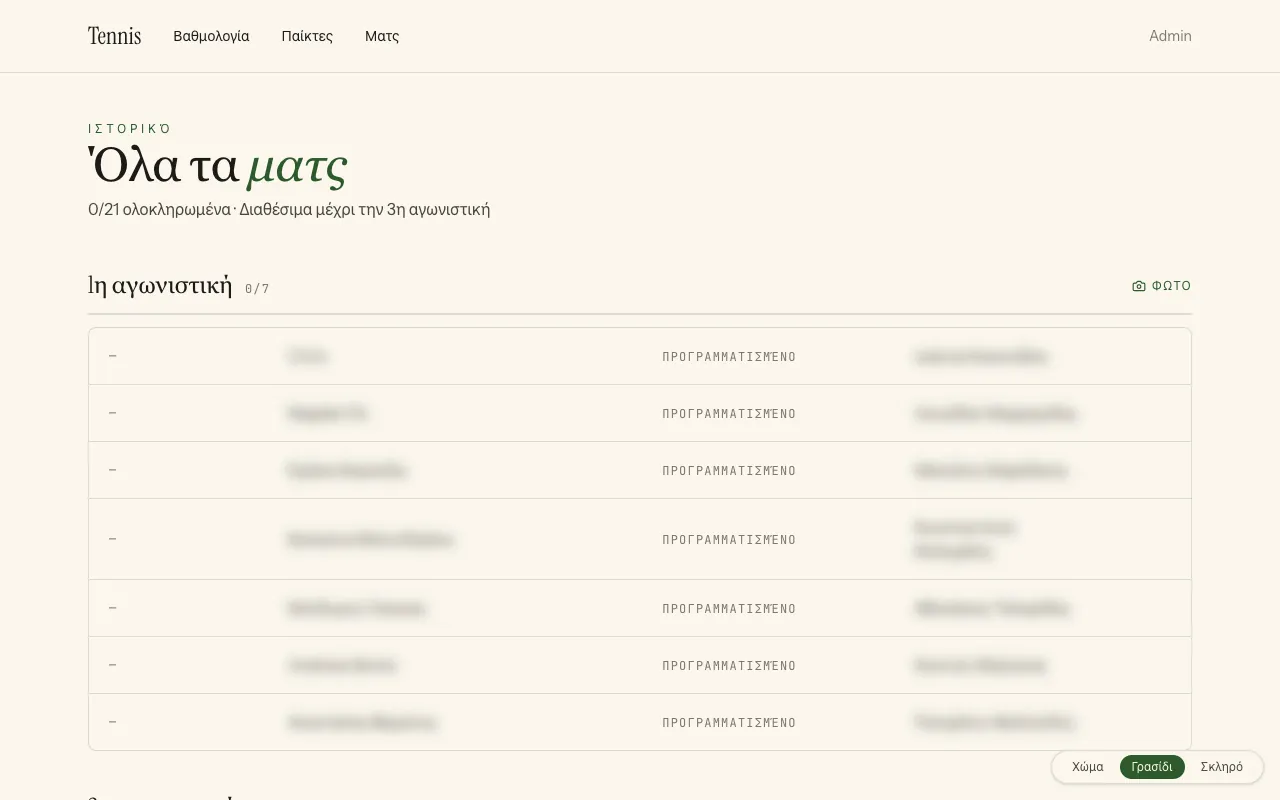1280x800 pixels.
Task: Click the 1η αγωνιστική section heading
Action: click(160, 286)
